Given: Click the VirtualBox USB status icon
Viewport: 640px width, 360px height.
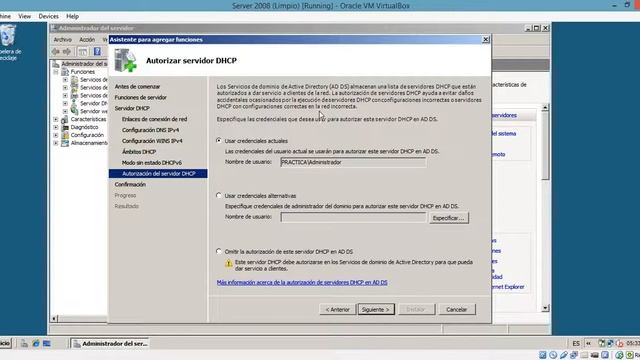Looking at the screenshot, I should tap(564, 355).
